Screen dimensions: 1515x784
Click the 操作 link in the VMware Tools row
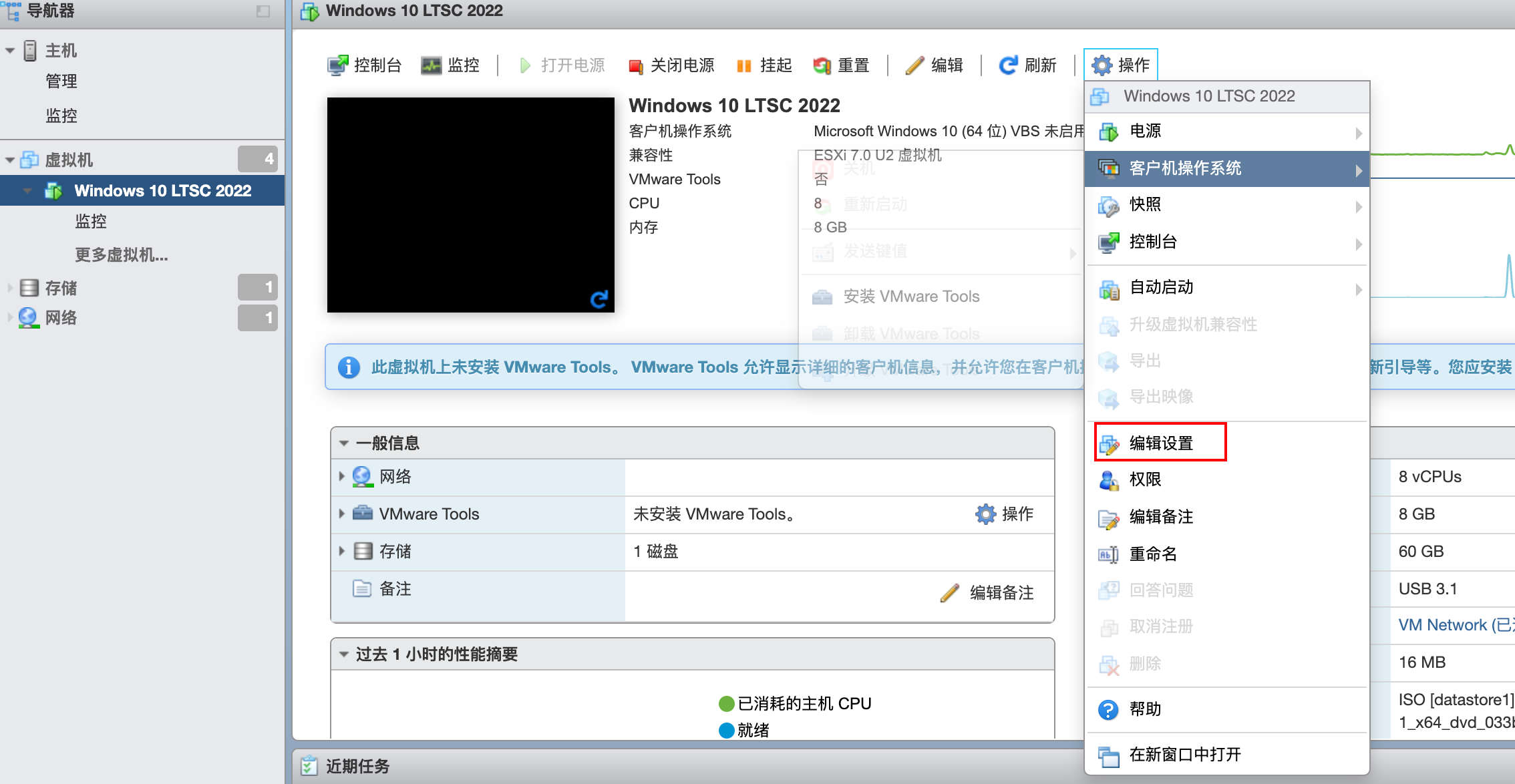[x=1005, y=514]
